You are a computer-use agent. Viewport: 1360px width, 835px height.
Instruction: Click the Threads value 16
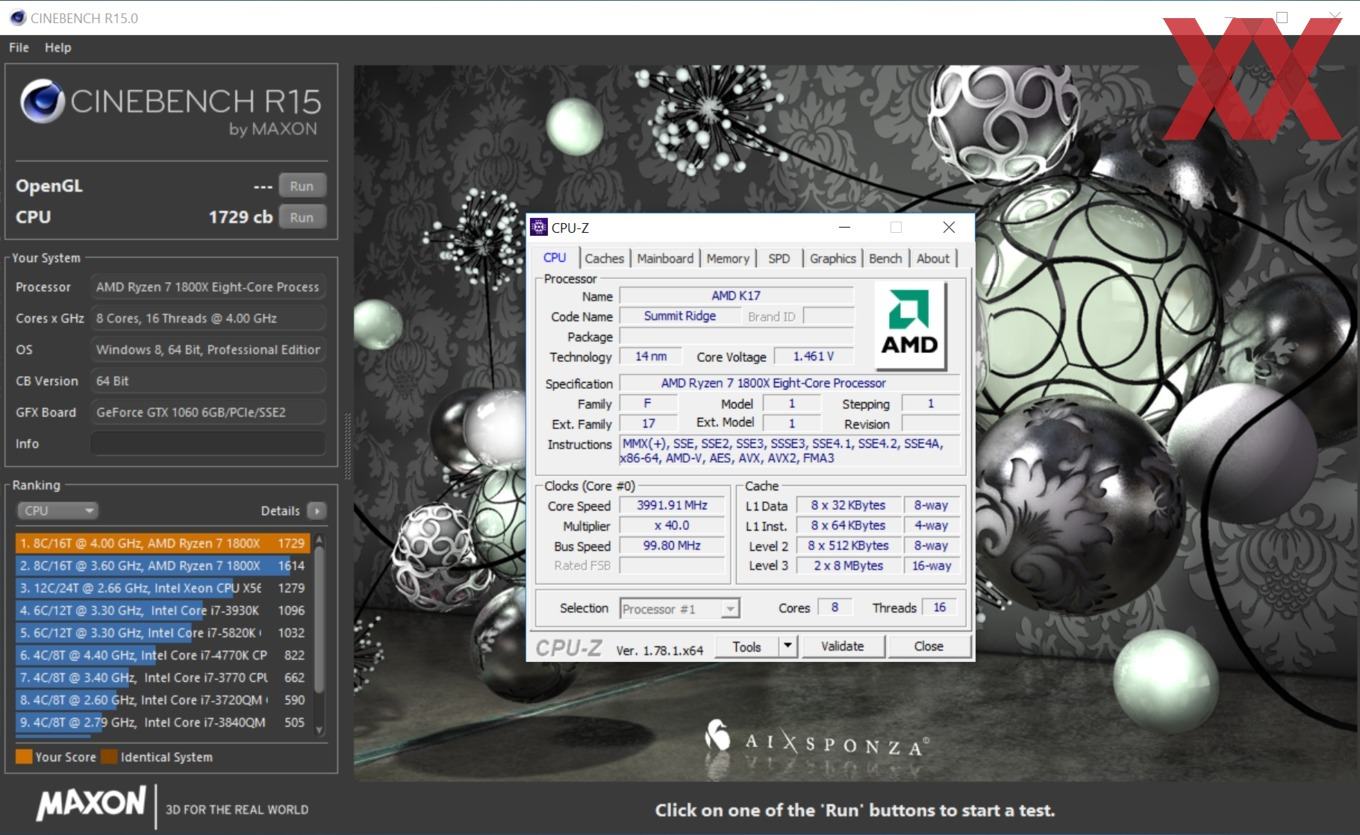pyautogui.click(x=939, y=607)
